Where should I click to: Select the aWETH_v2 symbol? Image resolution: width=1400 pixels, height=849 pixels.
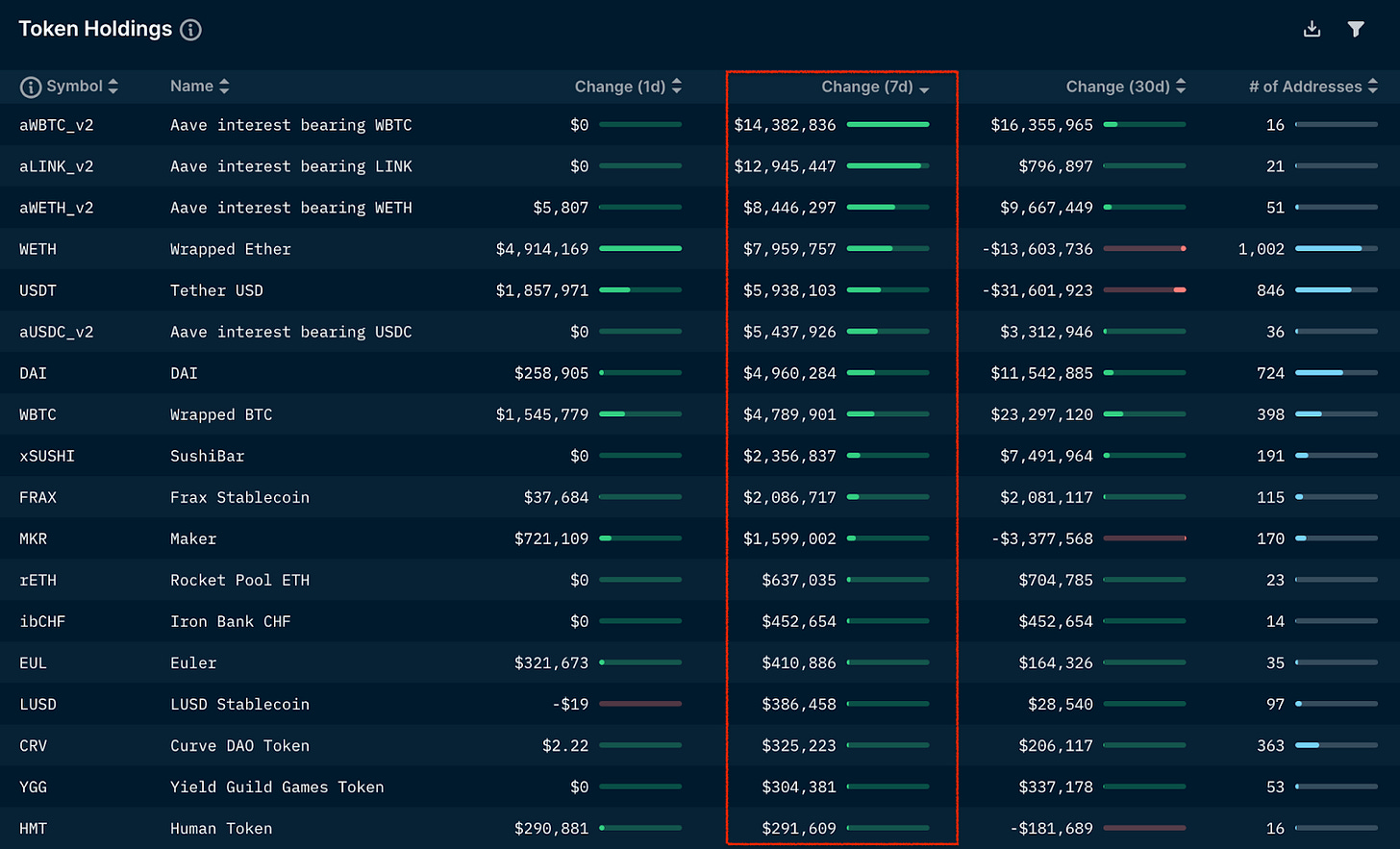[x=57, y=208]
